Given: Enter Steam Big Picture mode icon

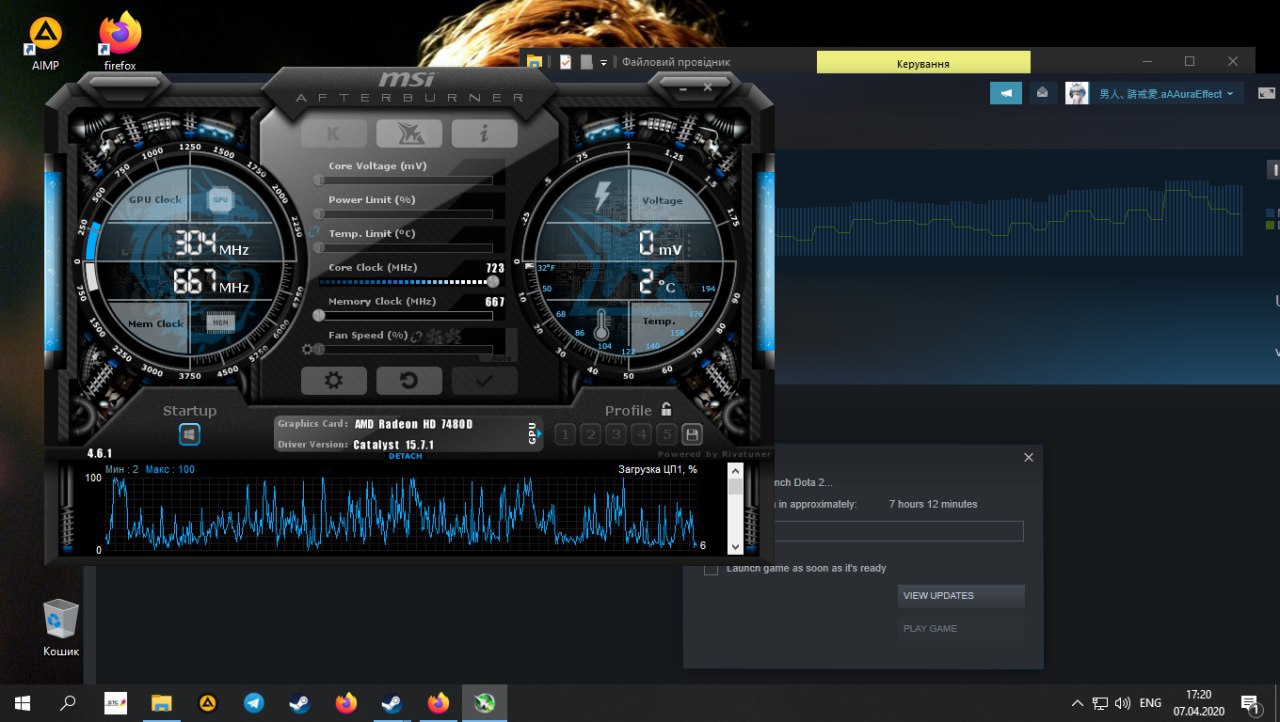Looking at the screenshot, I should tap(1267, 93).
